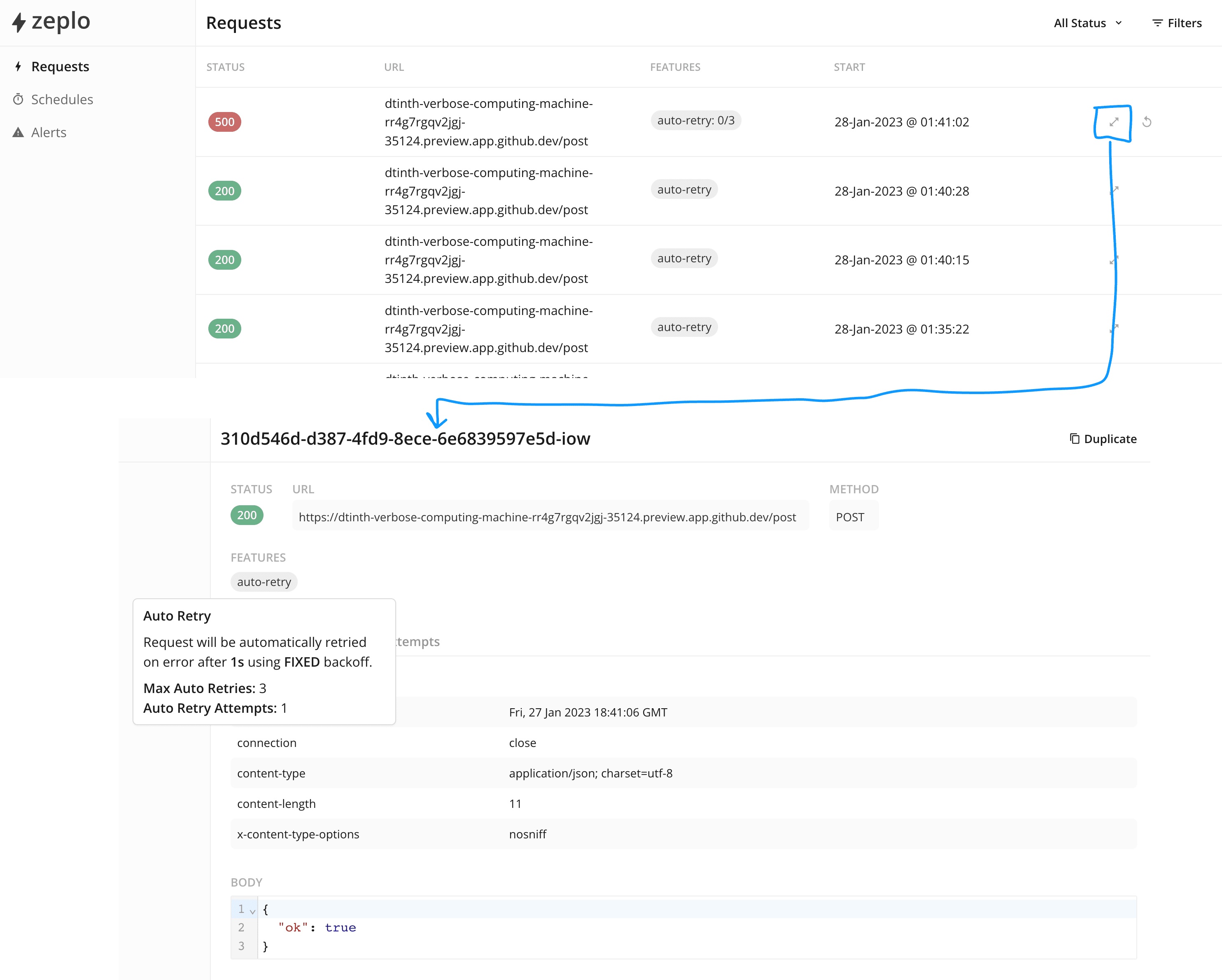Click the FEATURES column header

tap(675, 67)
